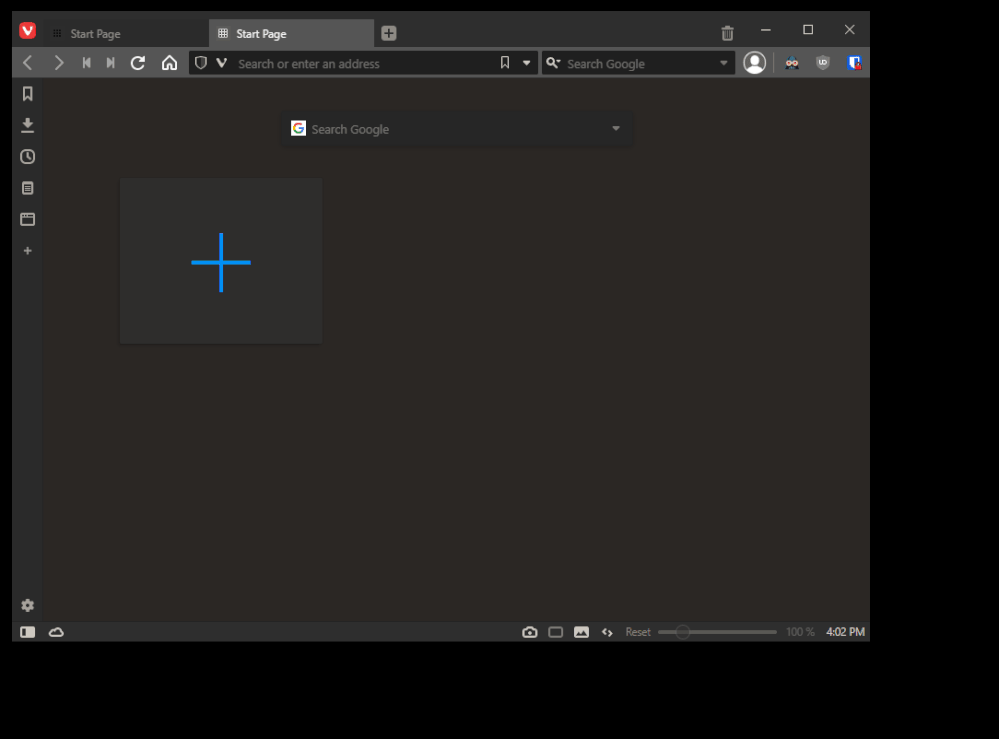
Task: Click the Google logo in Start Page search
Action: tap(298, 129)
